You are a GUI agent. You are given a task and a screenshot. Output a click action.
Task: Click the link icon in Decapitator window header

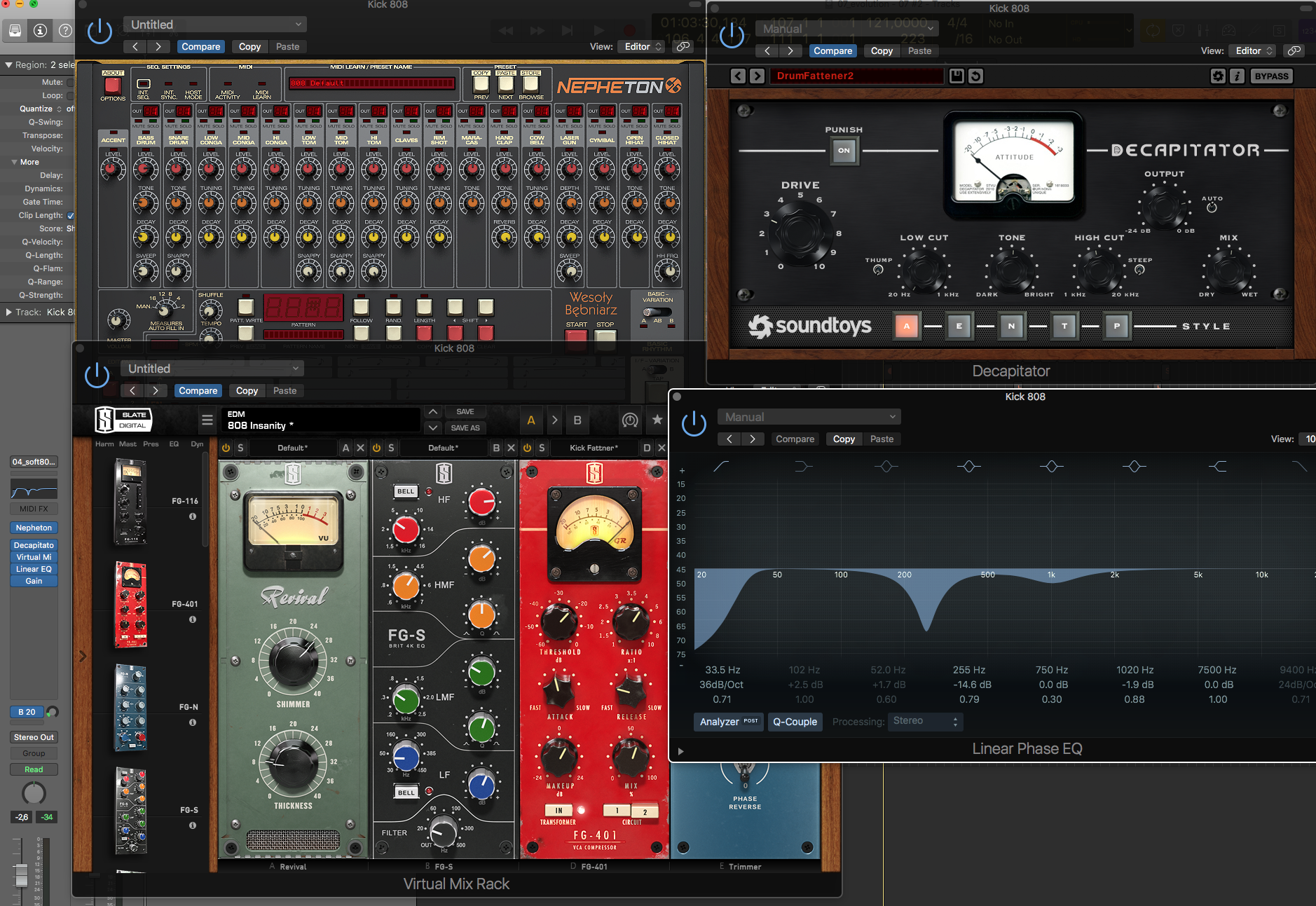pyautogui.click(x=1294, y=50)
